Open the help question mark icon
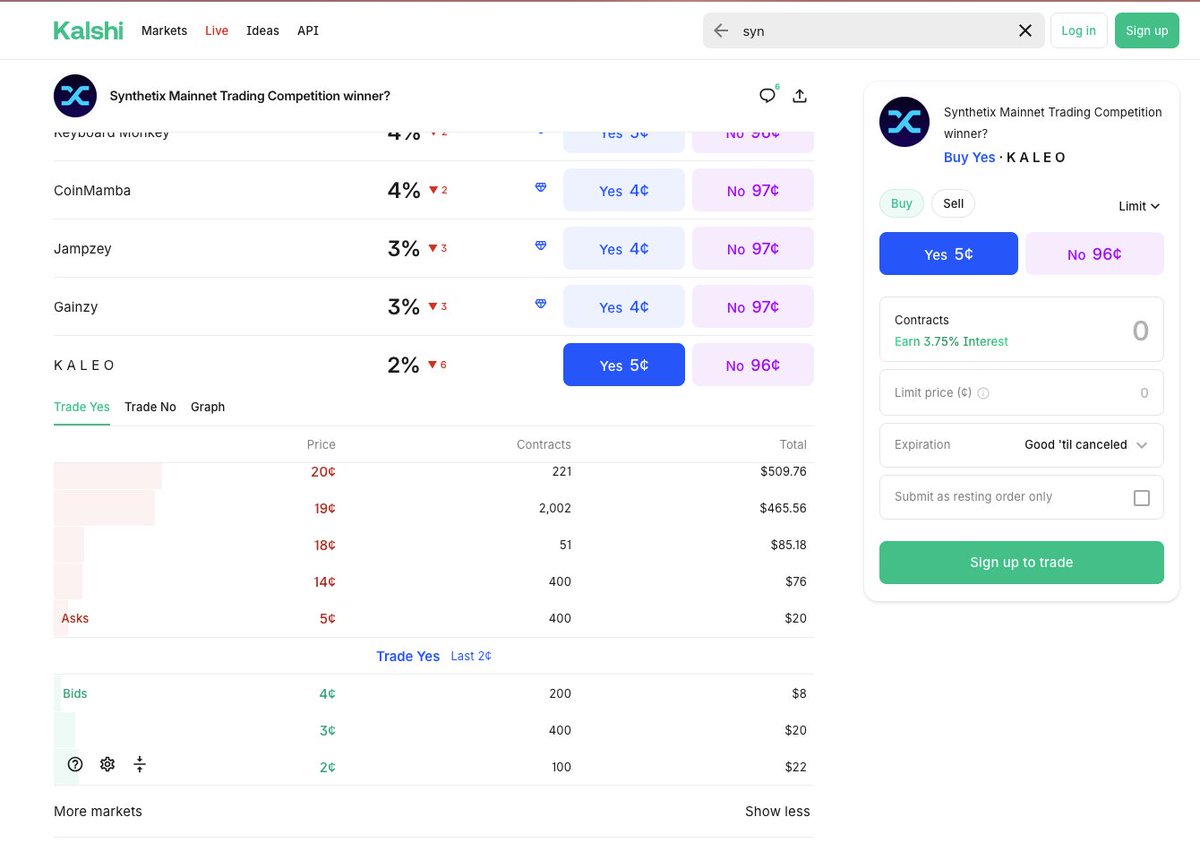This screenshot has height=860, width=1200. tap(75, 764)
